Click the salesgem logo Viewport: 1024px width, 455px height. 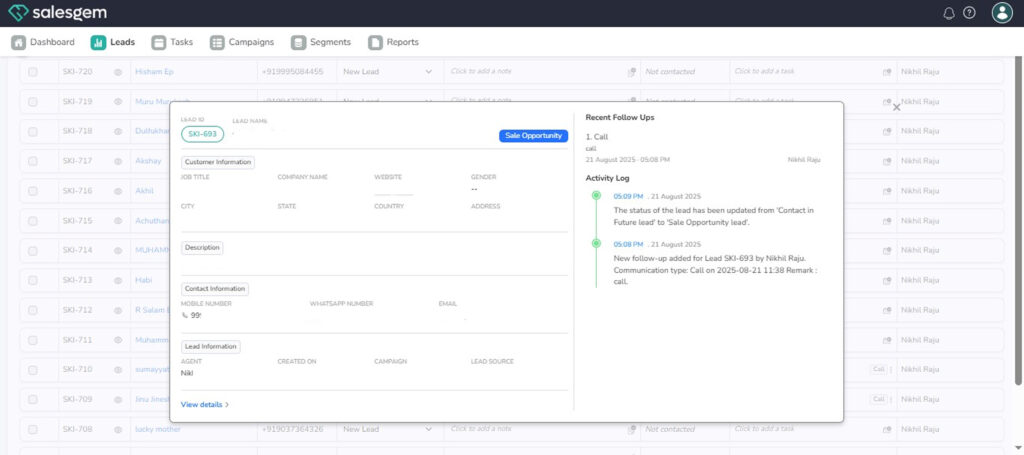pos(57,13)
